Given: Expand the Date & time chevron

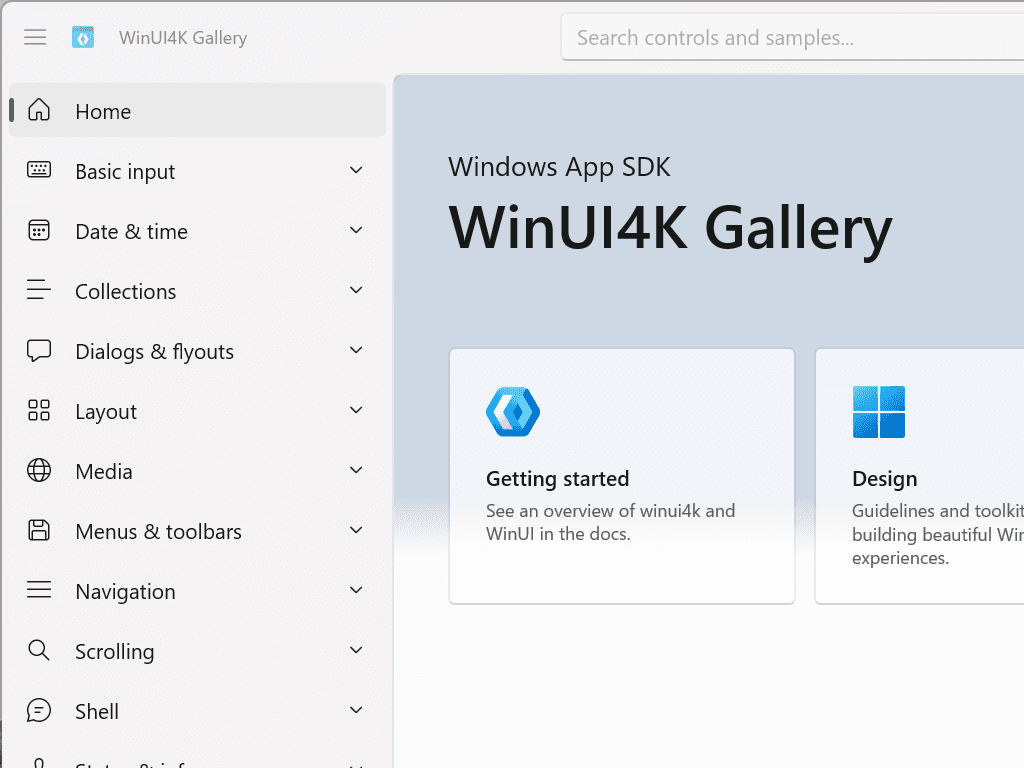Looking at the screenshot, I should point(356,230).
